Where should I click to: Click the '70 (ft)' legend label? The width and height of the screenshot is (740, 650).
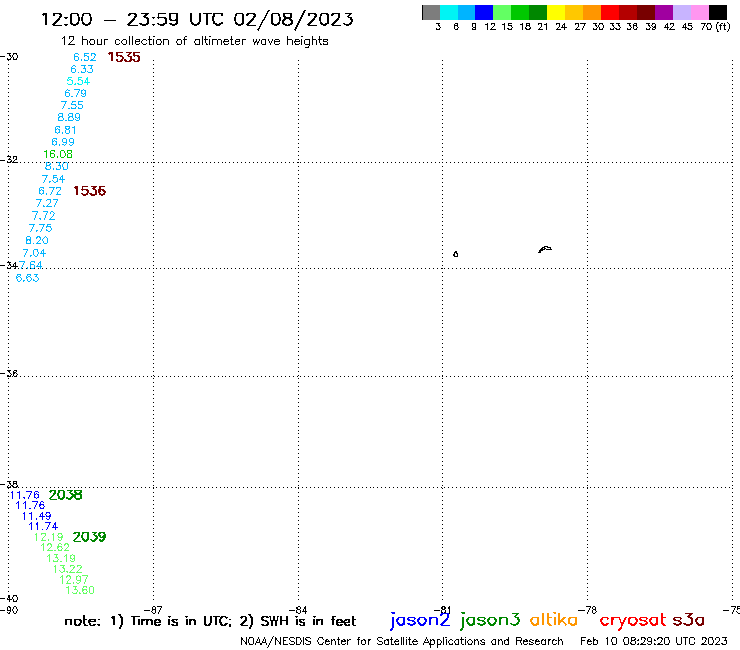coord(715,27)
